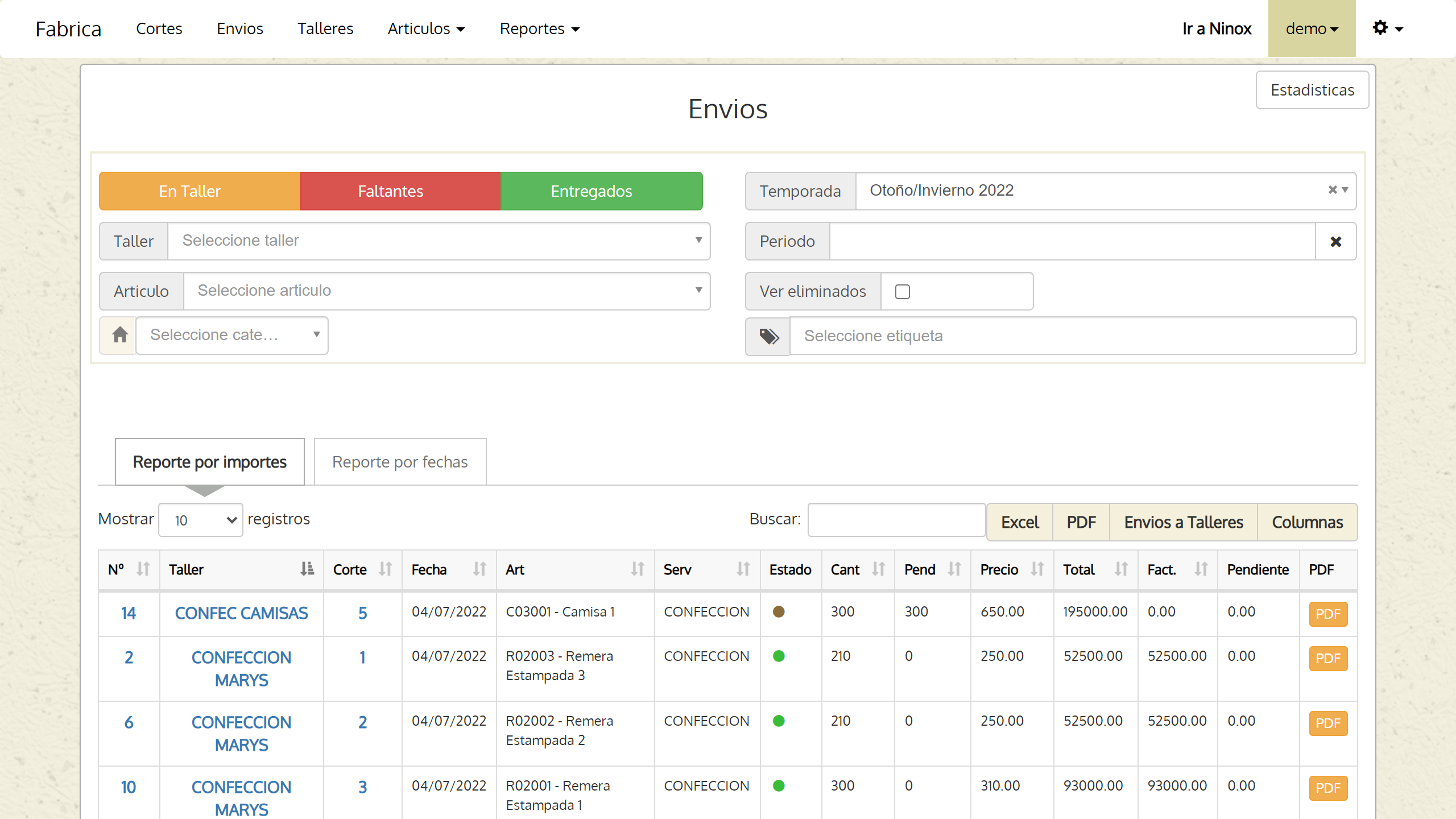1456x819 pixels.
Task: Sort table by Corte column
Action: 363,570
